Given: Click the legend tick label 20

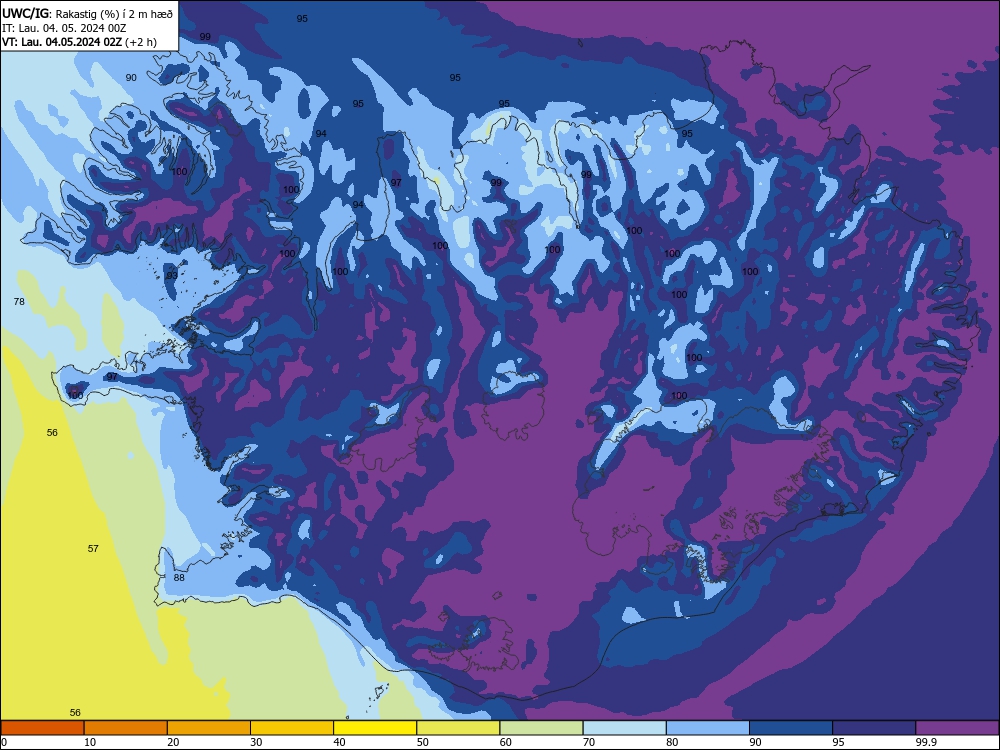Looking at the screenshot, I should (x=173, y=742).
